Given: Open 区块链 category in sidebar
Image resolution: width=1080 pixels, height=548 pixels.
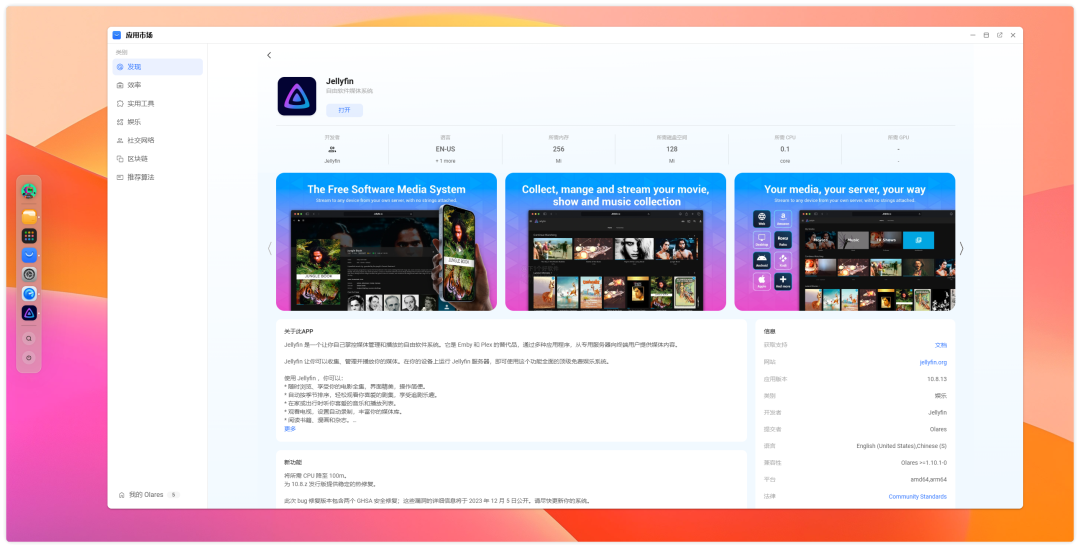Looking at the screenshot, I should [x=137, y=158].
